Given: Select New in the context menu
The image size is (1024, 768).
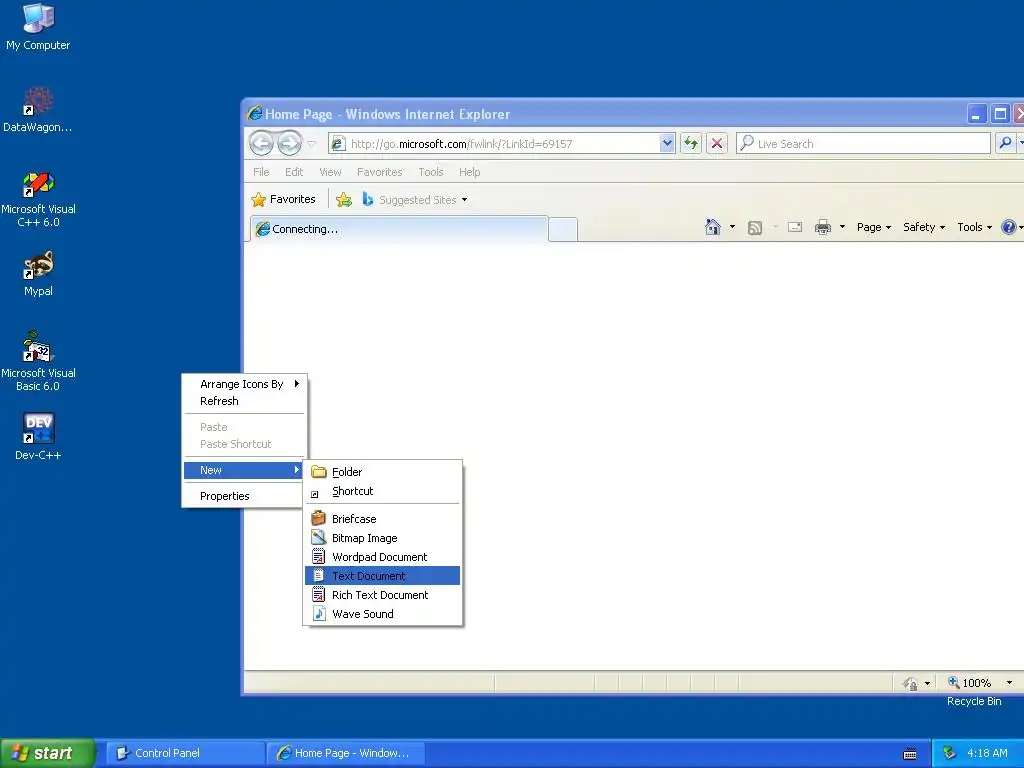Looking at the screenshot, I should [243, 470].
